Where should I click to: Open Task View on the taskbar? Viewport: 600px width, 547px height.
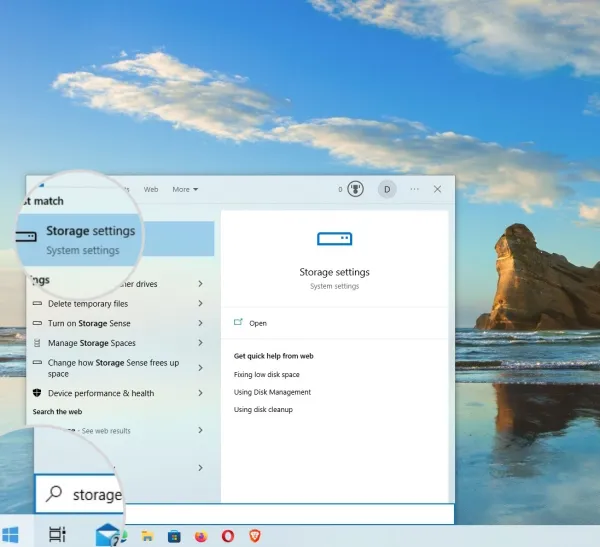(x=57, y=535)
